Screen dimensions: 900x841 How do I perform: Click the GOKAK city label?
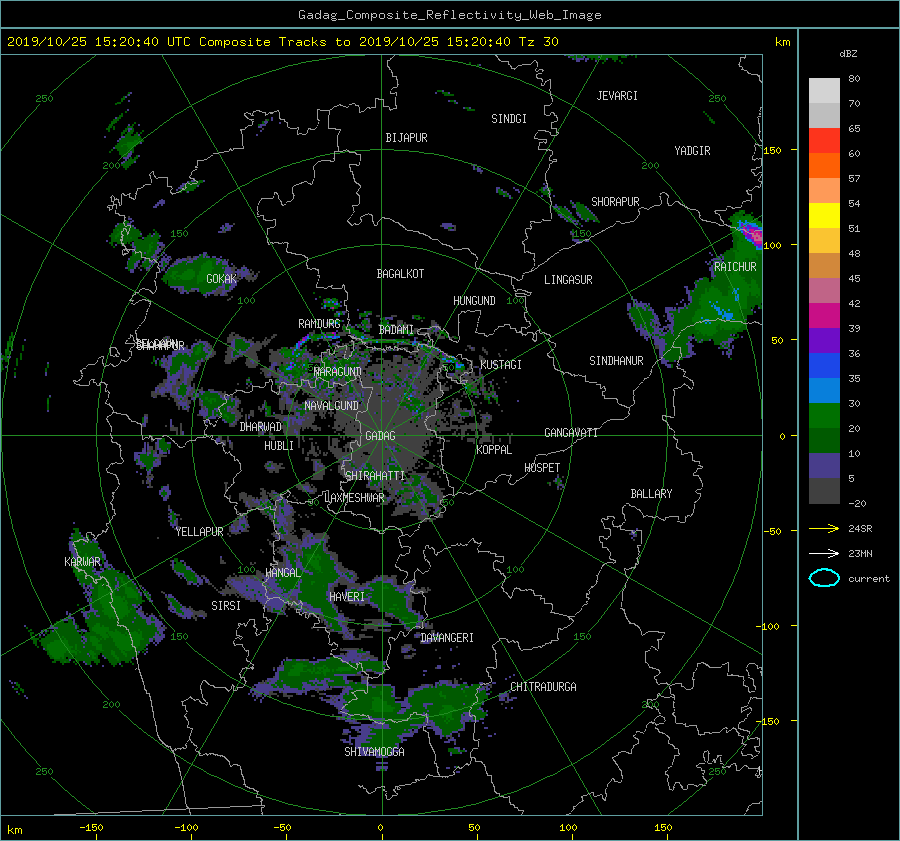(x=221, y=279)
